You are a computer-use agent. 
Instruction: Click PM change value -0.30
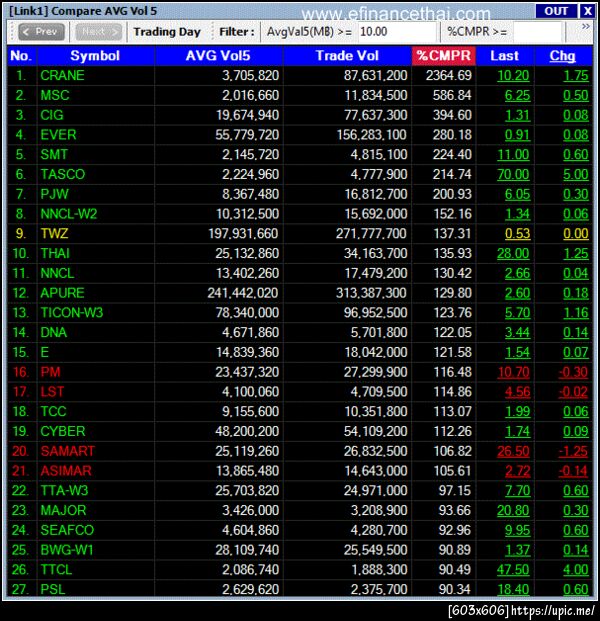pyautogui.click(x=573, y=372)
